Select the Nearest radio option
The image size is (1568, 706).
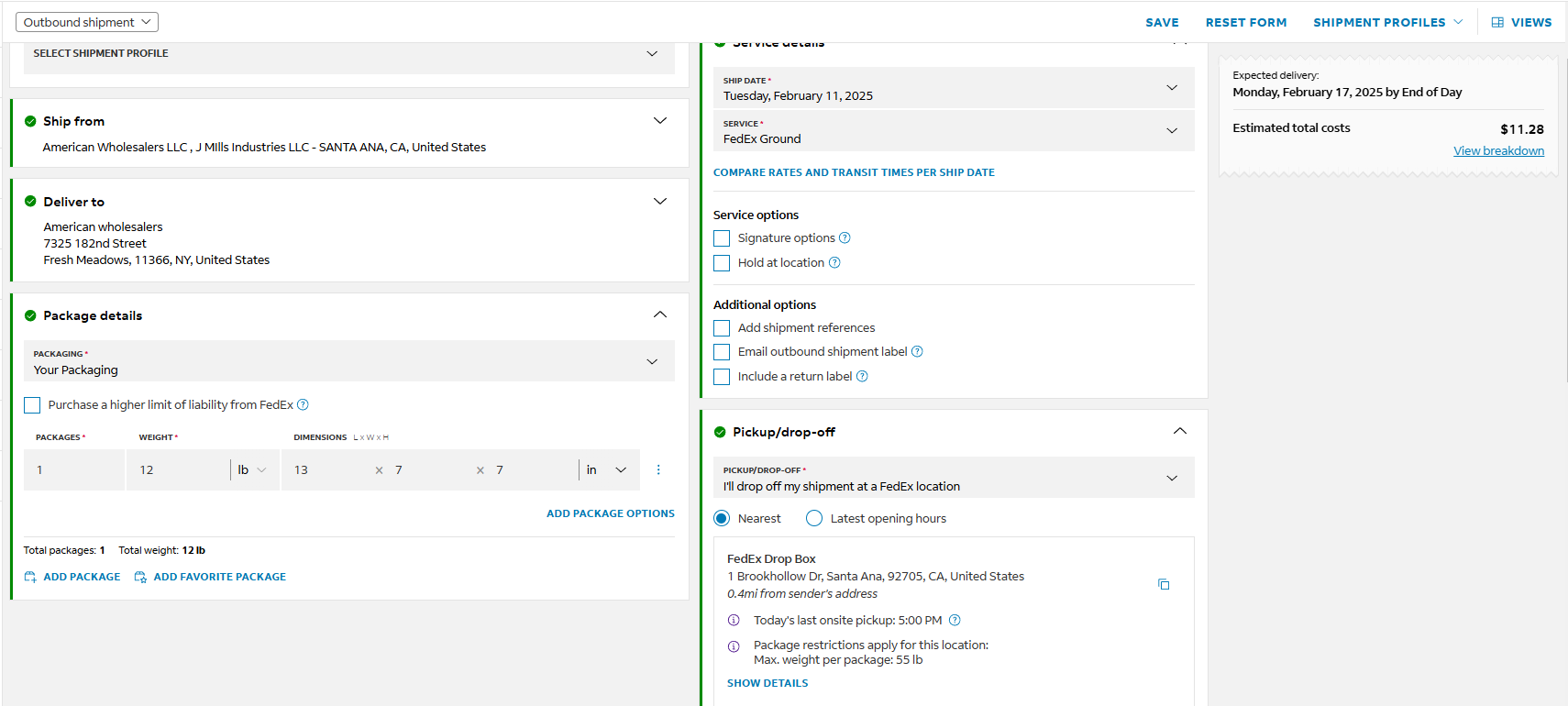[x=722, y=518]
